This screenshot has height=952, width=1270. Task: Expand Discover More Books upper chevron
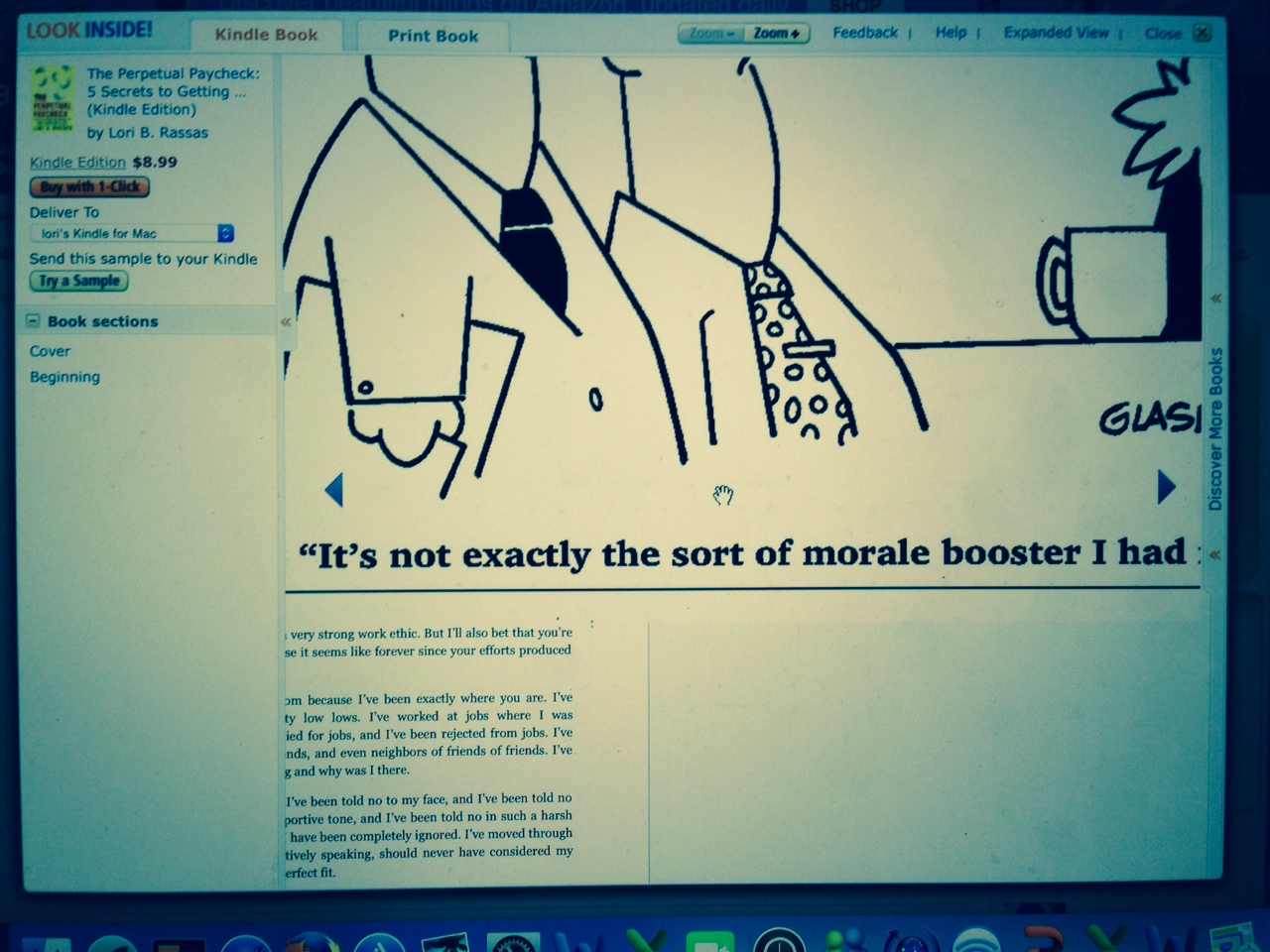coord(1215,297)
